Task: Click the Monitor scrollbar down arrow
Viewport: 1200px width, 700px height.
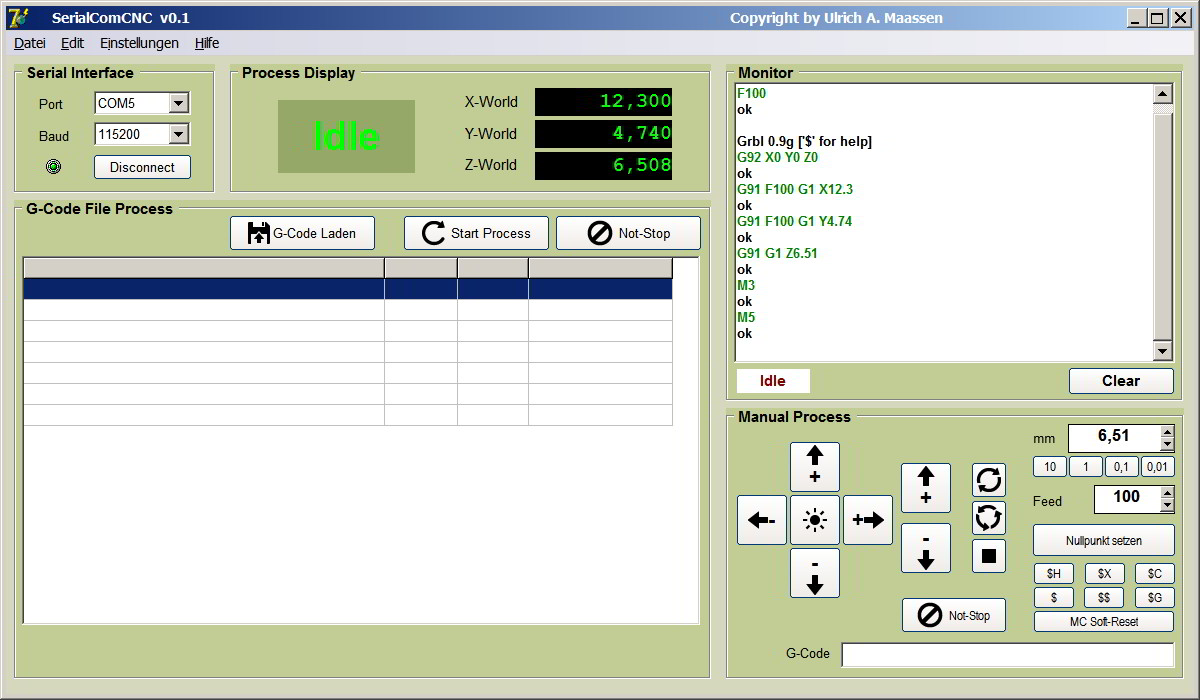Action: coord(1162,351)
